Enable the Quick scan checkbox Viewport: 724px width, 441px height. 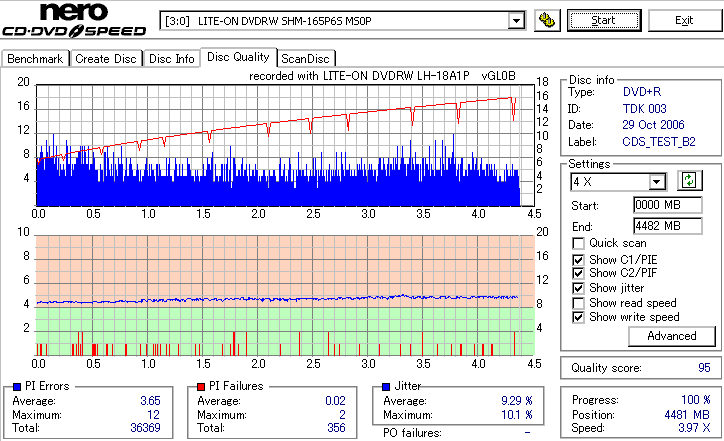(x=578, y=243)
